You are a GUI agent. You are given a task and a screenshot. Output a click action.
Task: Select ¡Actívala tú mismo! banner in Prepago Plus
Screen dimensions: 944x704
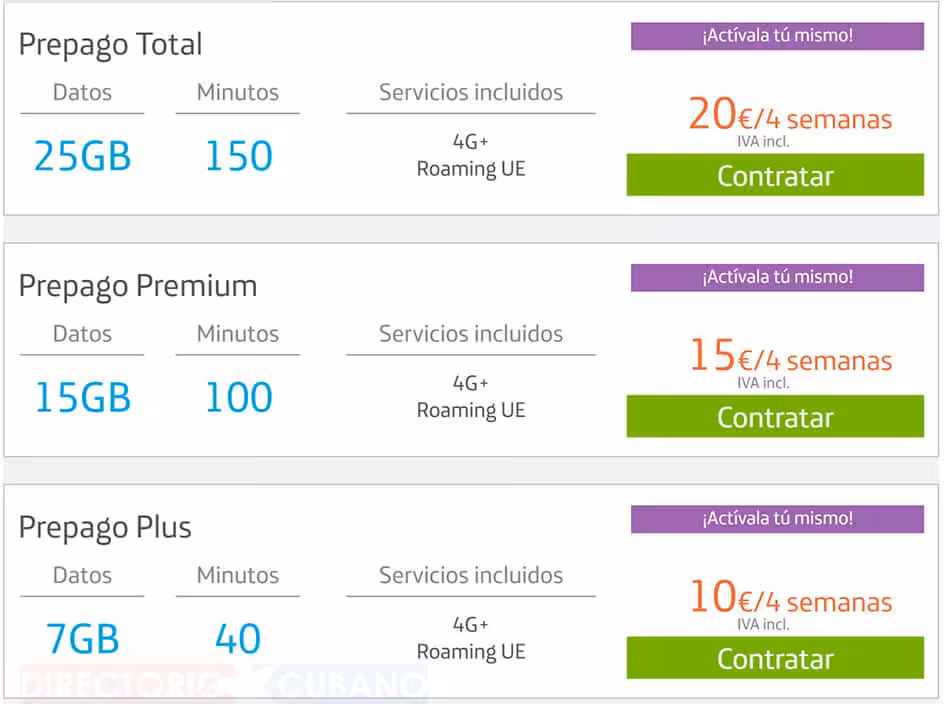point(777,519)
